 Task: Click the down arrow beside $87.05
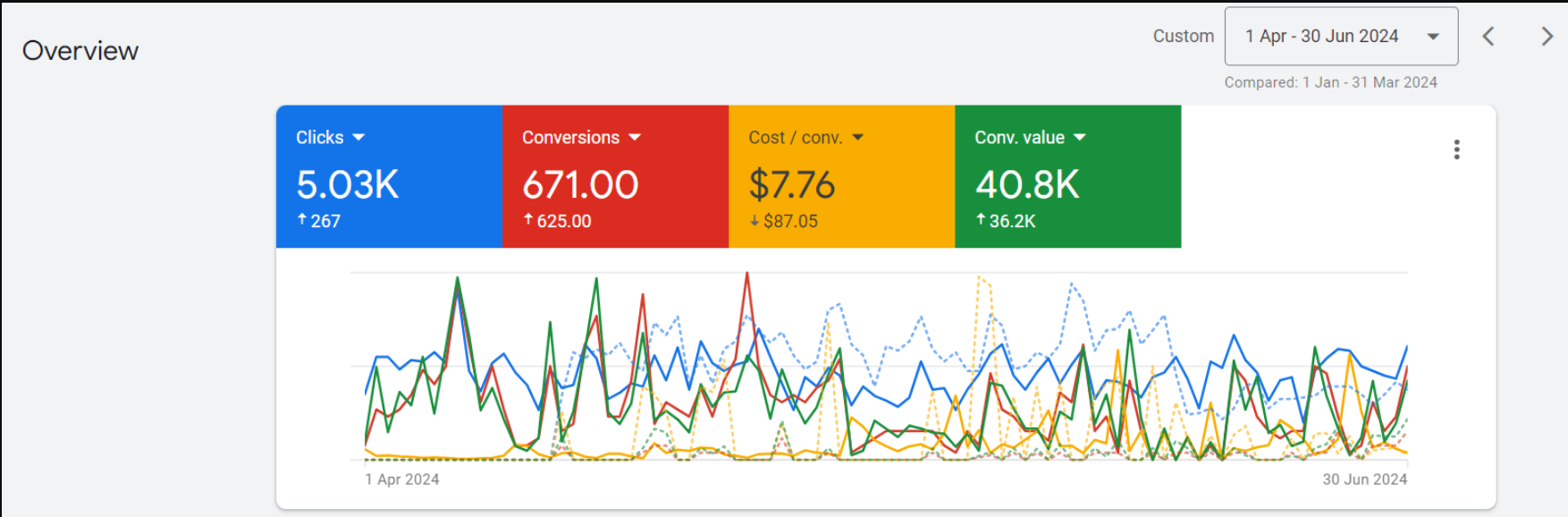(754, 221)
